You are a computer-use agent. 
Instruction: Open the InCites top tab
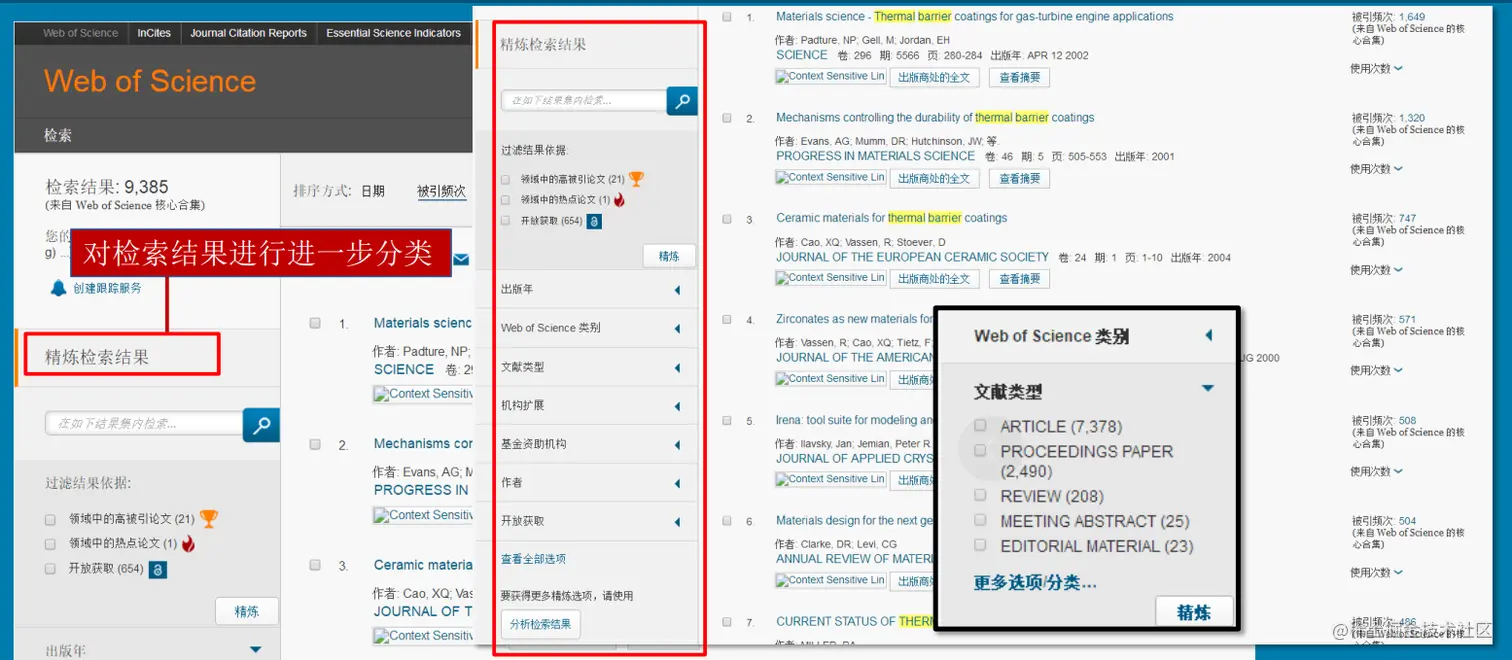coord(154,33)
